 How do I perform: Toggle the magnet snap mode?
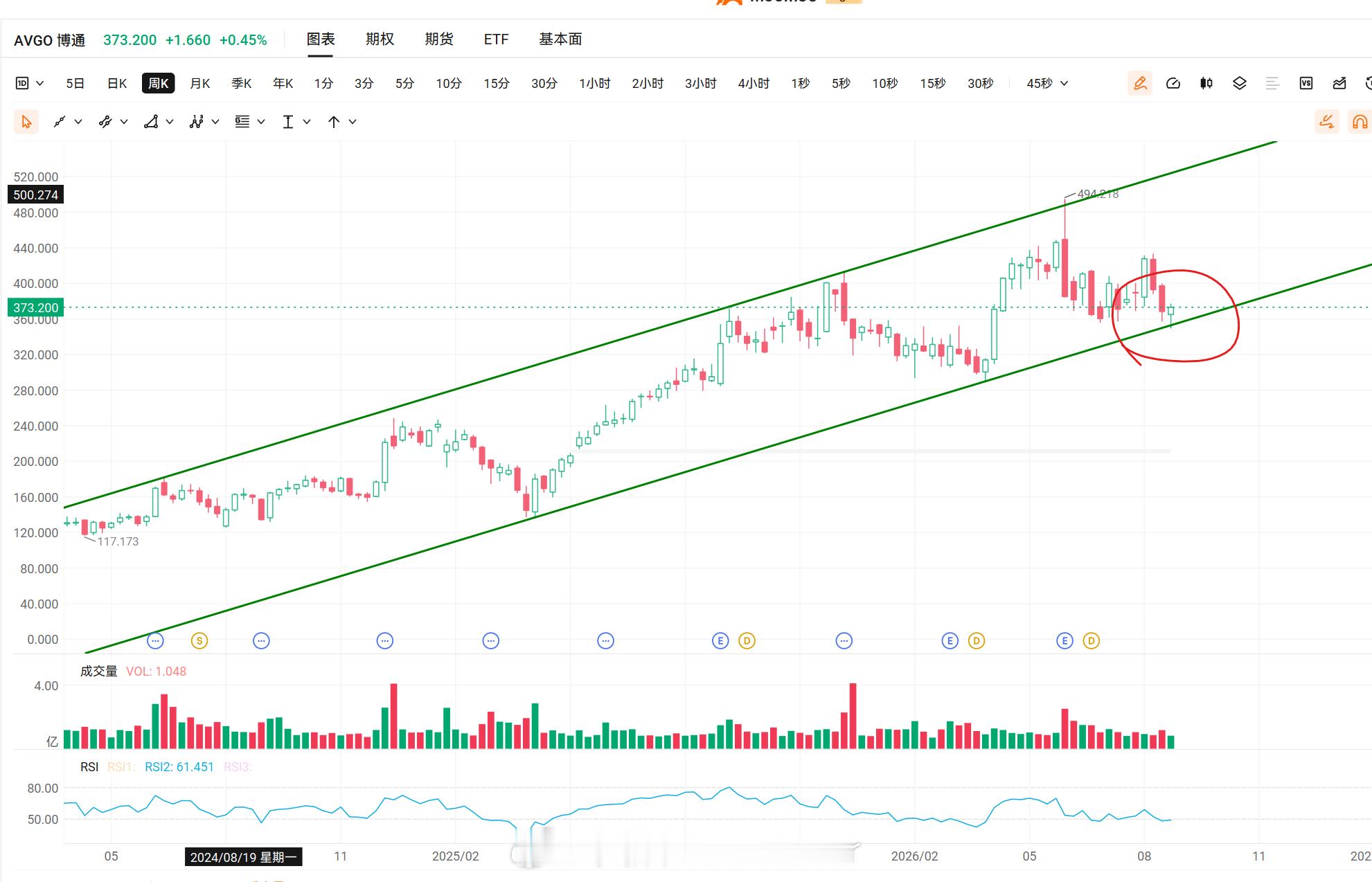[x=1360, y=122]
